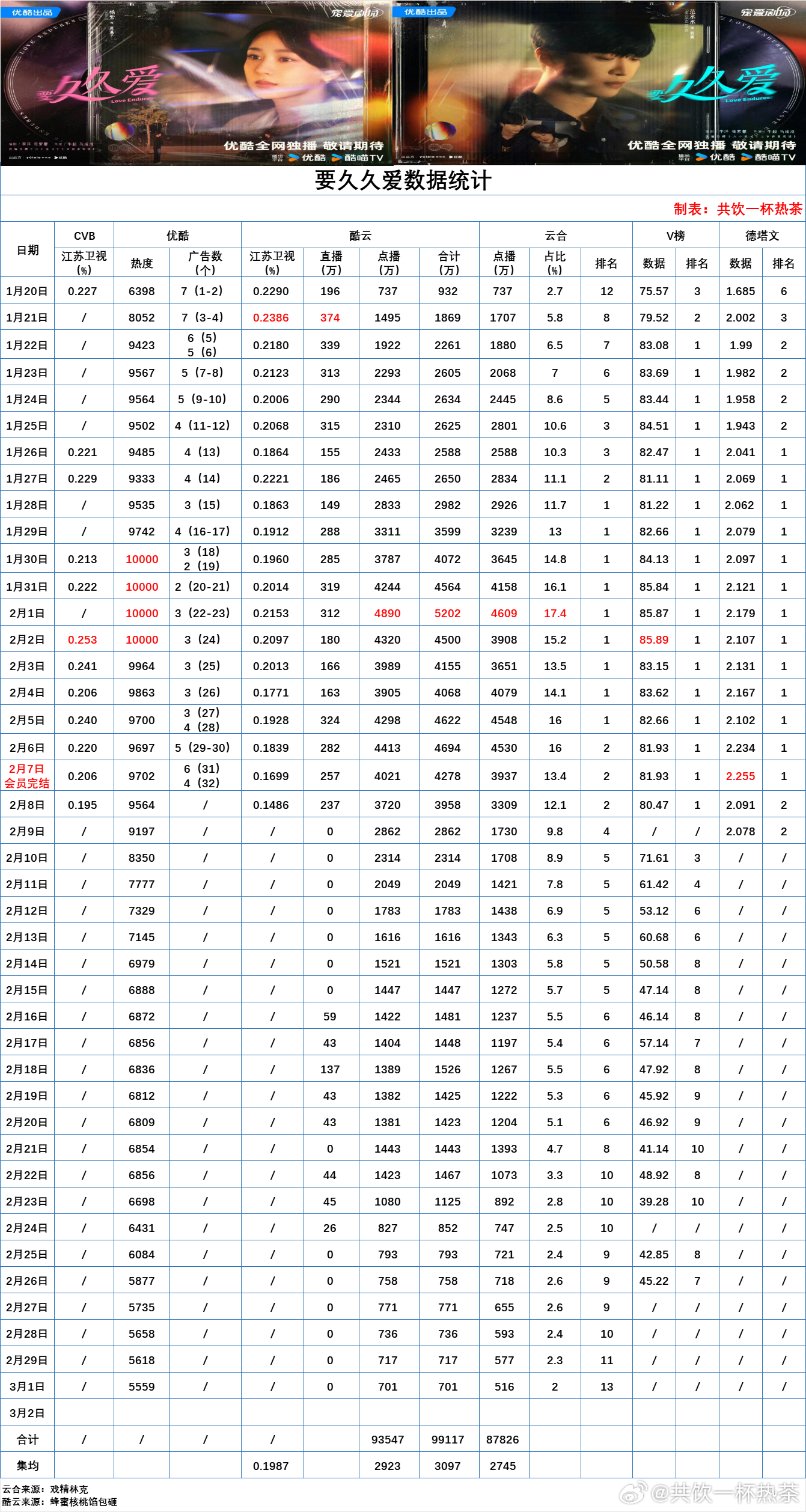This screenshot has width=806, height=1512.
Task: Click the 广告数（个） sub-header
Action: pyautogui.click(x=206, y=263)
